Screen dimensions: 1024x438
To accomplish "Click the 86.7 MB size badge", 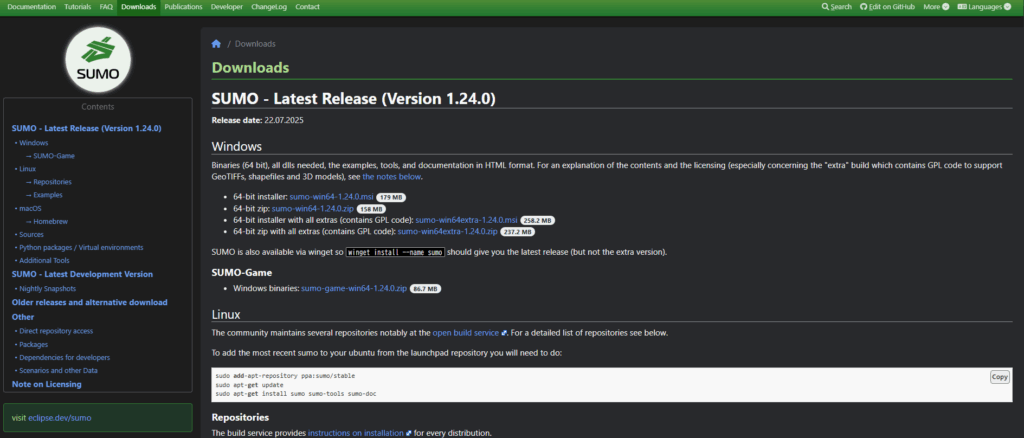I will click(425, 289).
